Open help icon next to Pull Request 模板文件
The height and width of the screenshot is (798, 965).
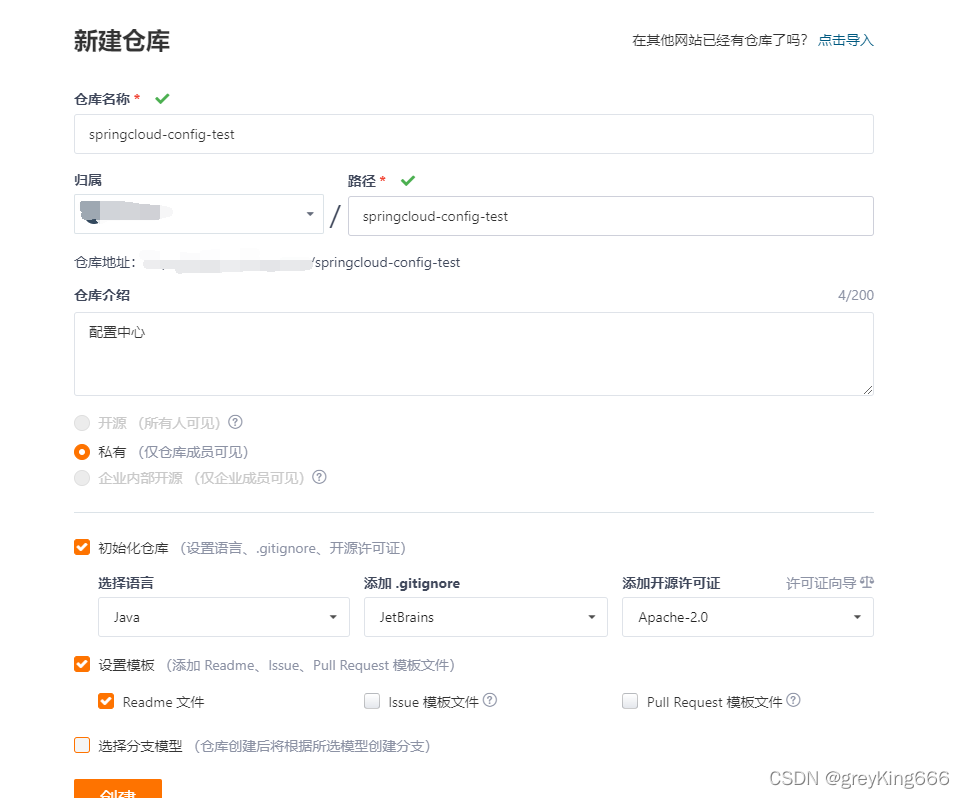coord(793,700)
